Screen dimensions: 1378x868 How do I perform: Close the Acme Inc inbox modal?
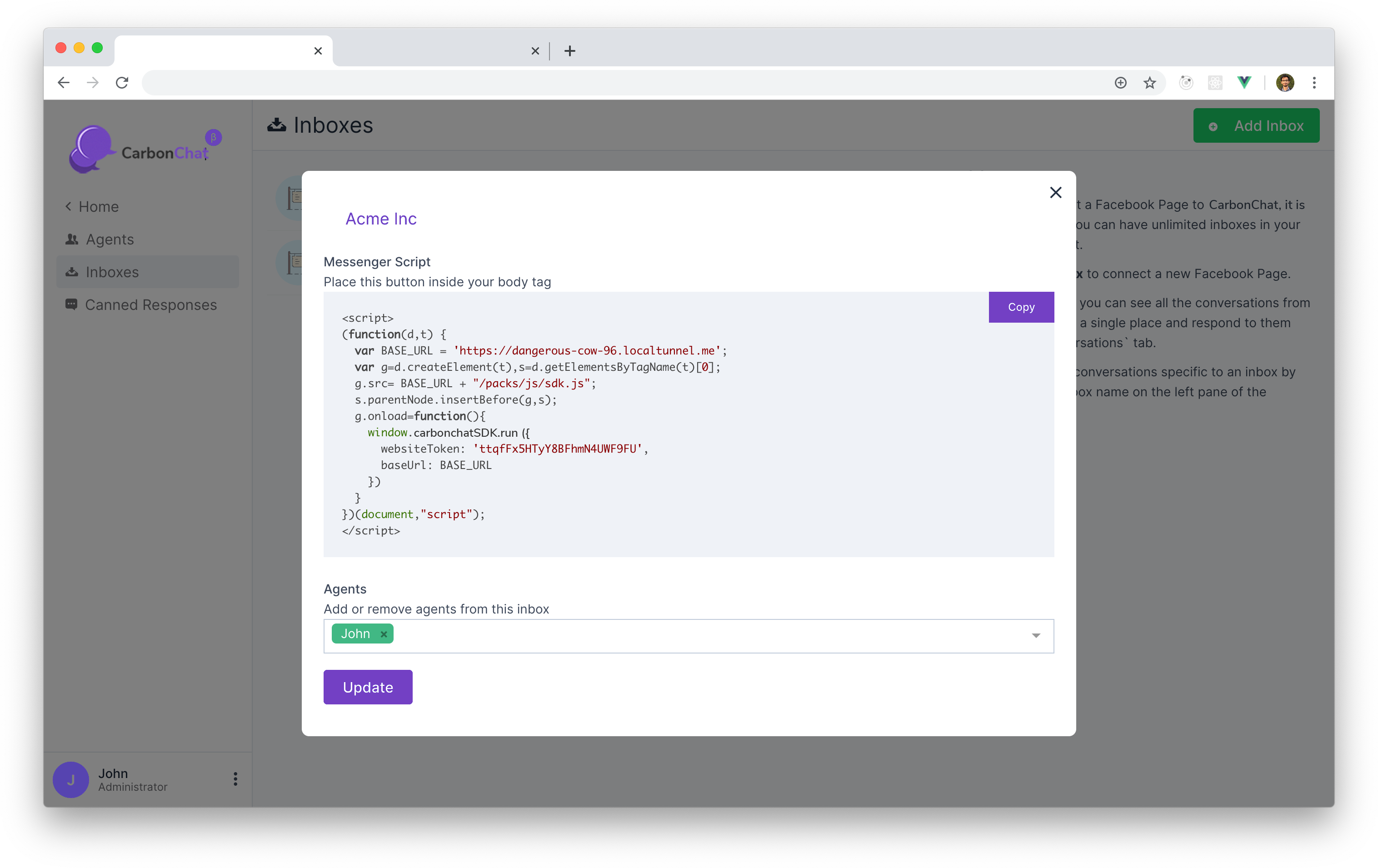[1055, 193]
